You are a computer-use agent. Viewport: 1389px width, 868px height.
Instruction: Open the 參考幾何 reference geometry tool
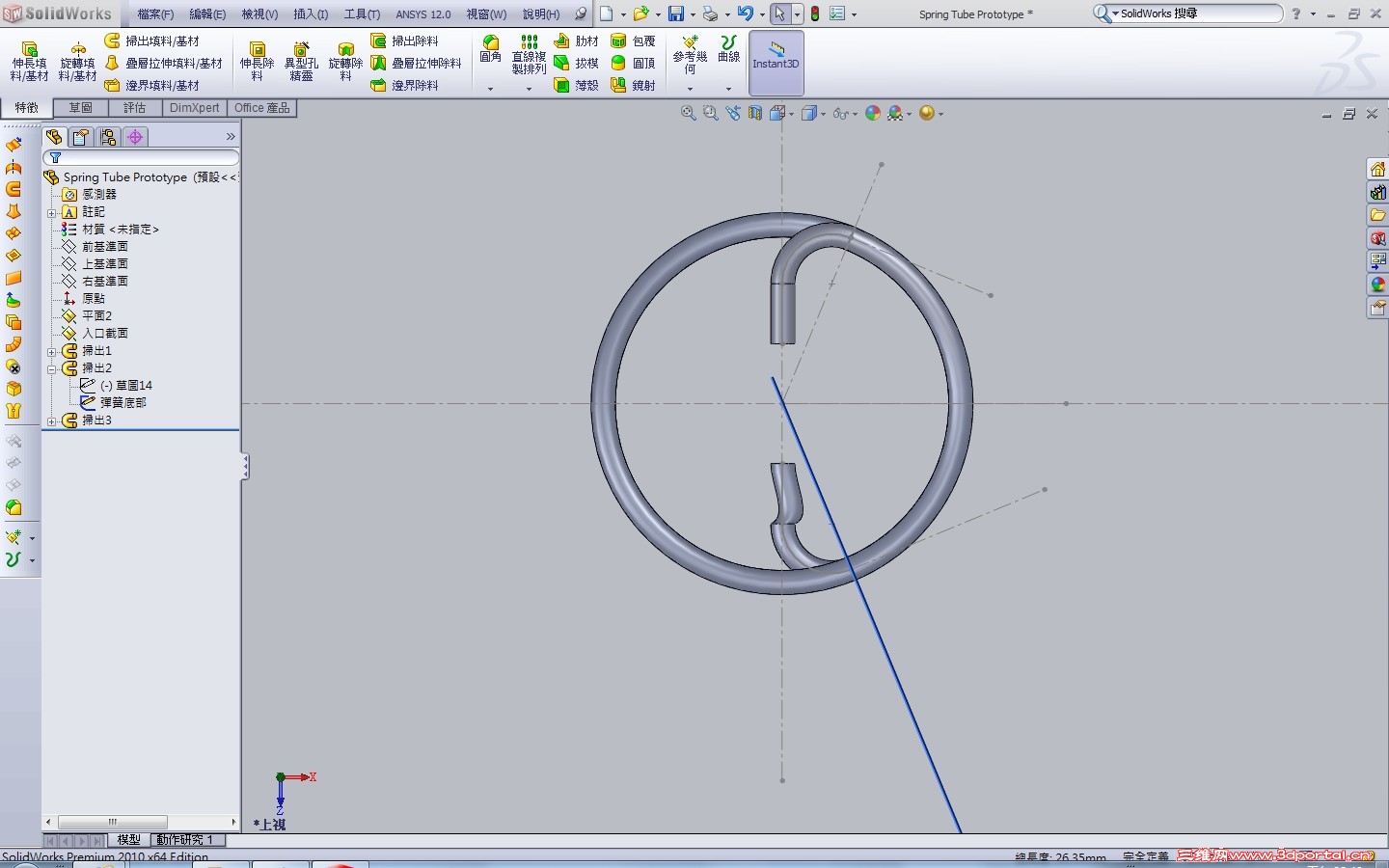[690, 55]
